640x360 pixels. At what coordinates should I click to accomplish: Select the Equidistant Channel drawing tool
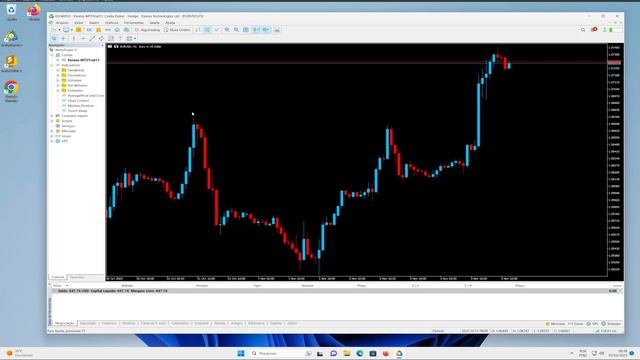(x=101, y=38)
